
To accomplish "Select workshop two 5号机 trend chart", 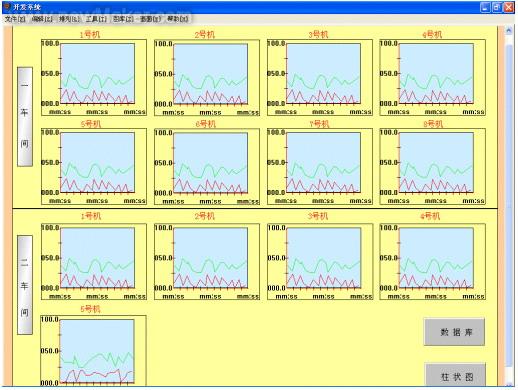I will 93,351.
